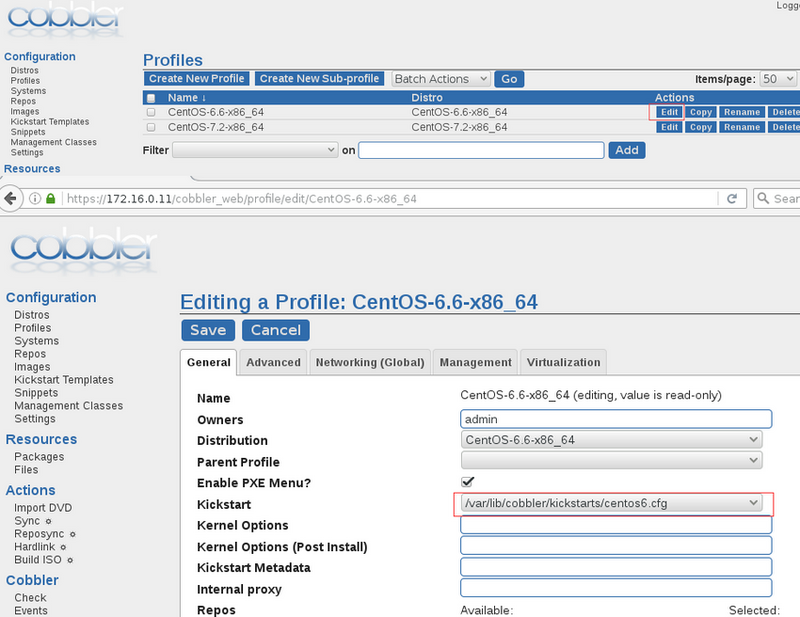Copy the CentOS-7.2-x86_64 profile
This screenshot has height=617, width=800.
(701, 127)
